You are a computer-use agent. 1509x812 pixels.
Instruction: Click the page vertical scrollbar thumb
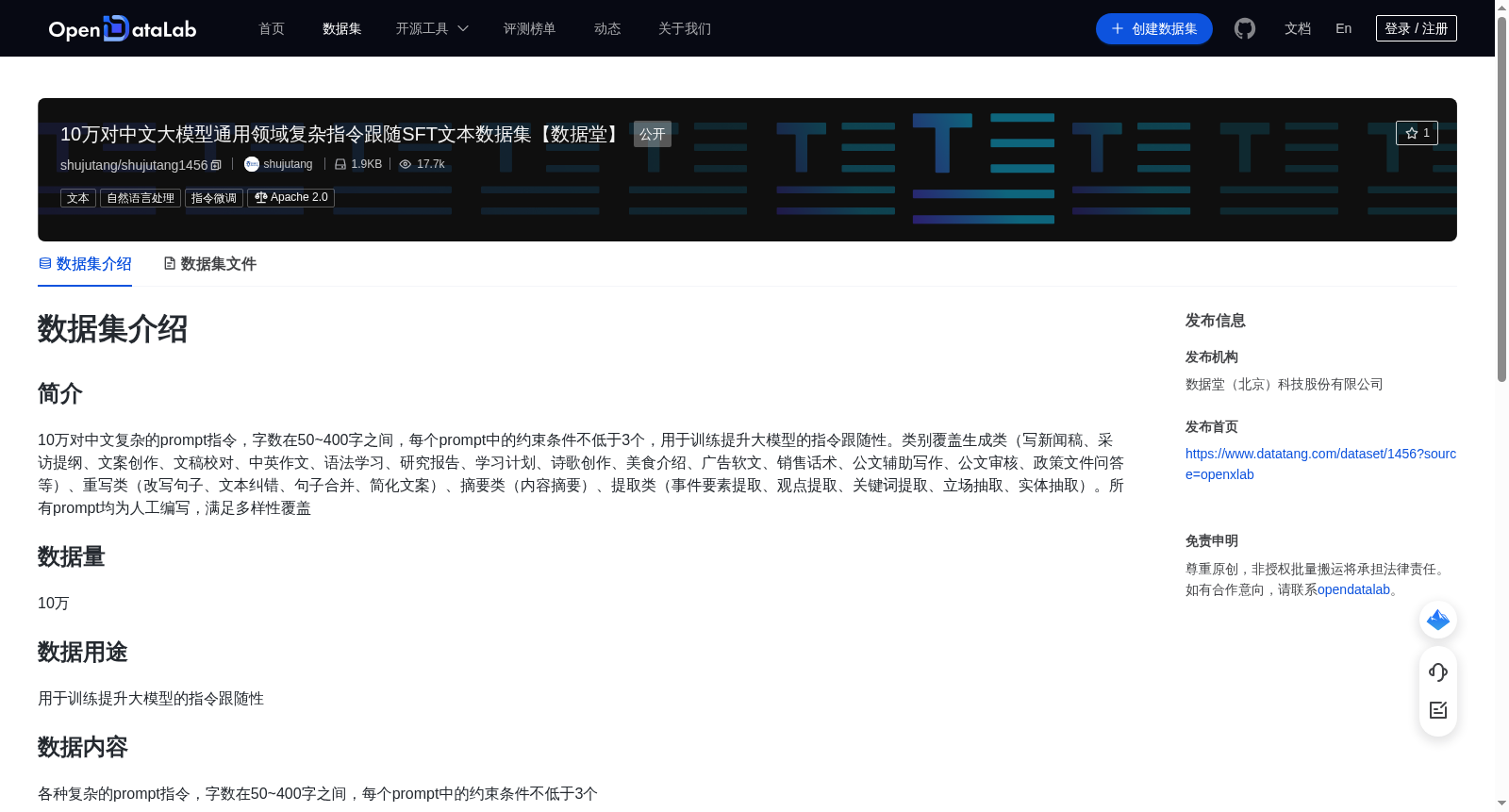pyautogui.click(x=1501, y=198)
